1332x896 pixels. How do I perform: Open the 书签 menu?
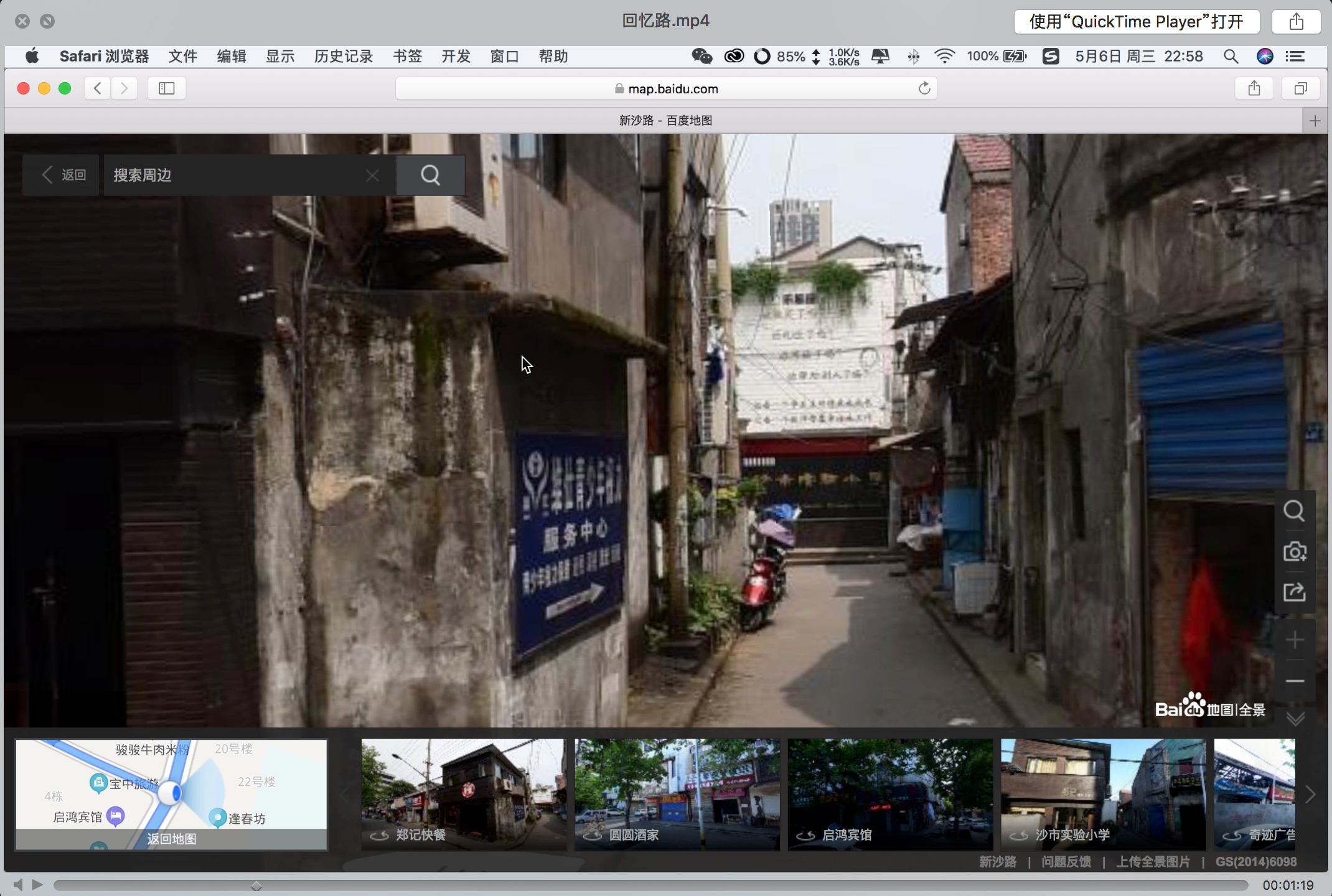point(408,57)
